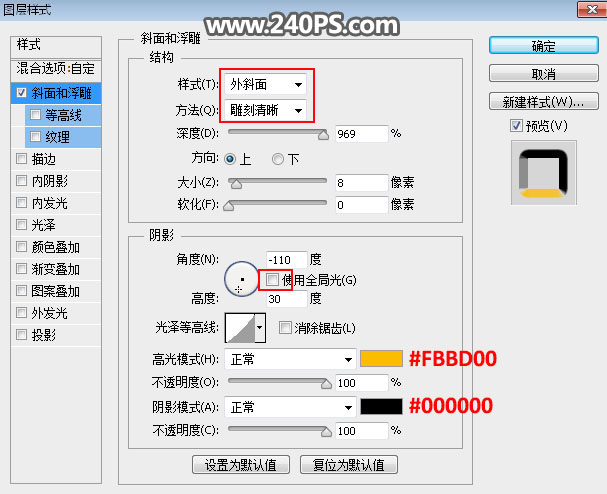This screenshot has height=494, width=607.
Task: Check the 图案叠加 style checkbox
Action: (21, 291)
